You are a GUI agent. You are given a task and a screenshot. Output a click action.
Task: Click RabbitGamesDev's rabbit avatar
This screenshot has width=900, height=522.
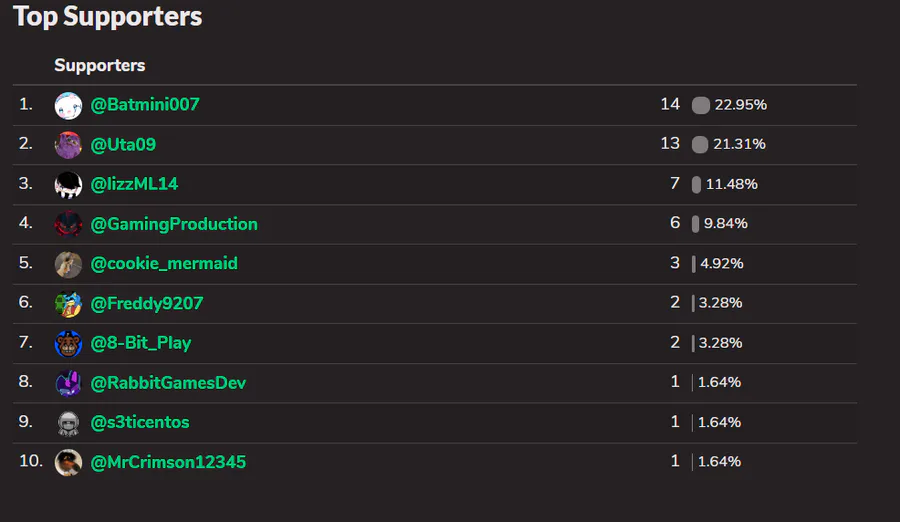[x=68, y=383]
